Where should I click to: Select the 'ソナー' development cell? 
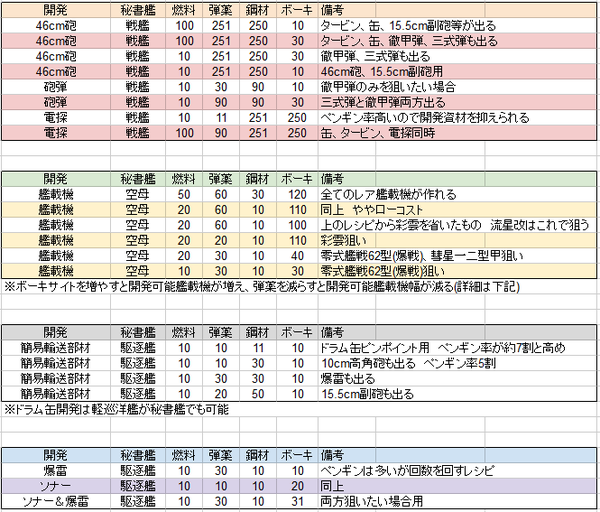tap(56, 486)
